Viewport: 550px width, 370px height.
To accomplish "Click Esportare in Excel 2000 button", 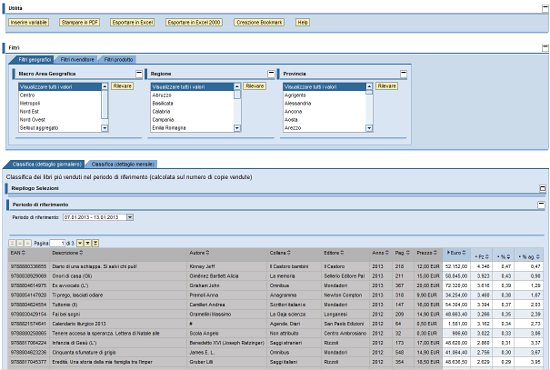I will (x=194, y=22).
